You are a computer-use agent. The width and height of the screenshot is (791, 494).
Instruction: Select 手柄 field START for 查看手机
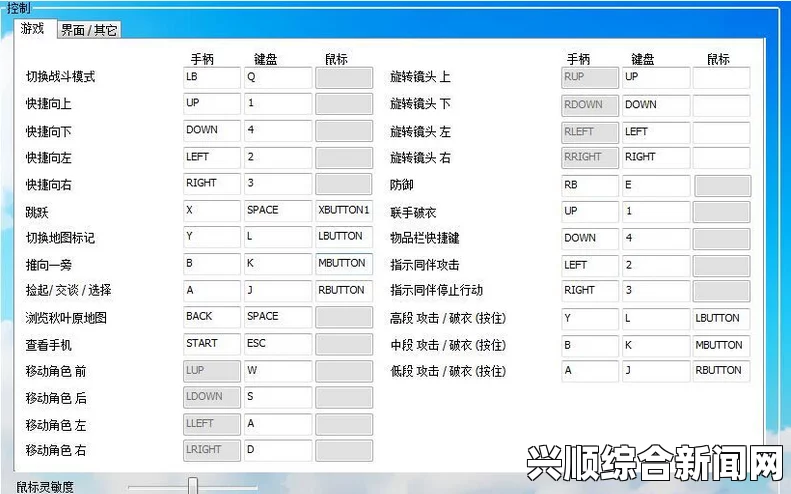pyautogui.click(x=212, y=344)
